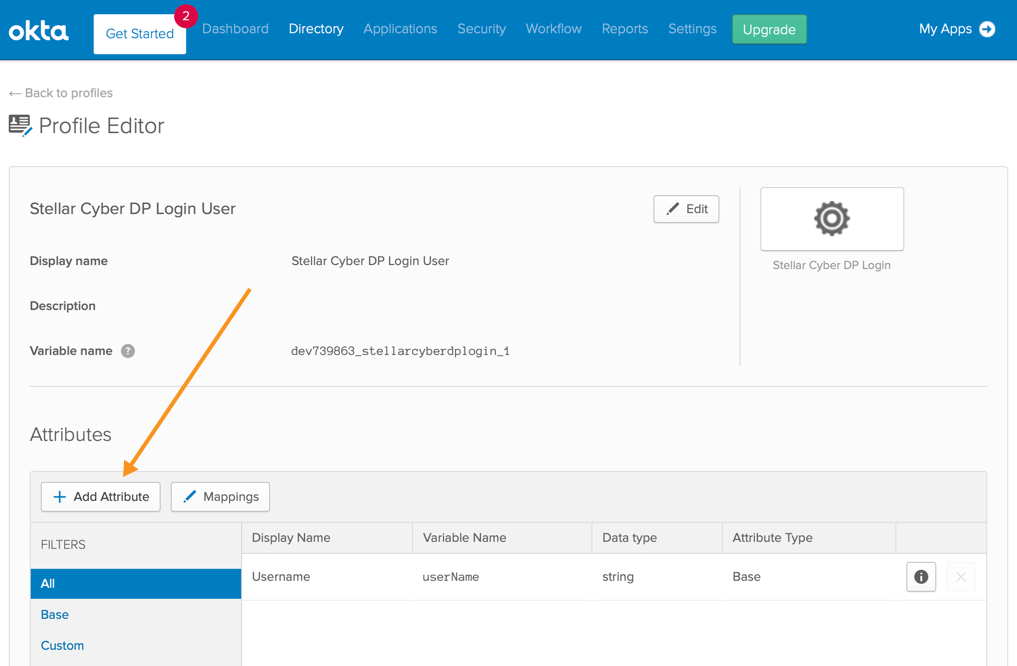This screenshot has width=1017, height=666.
Task: Select the All filter
Action: pos(136,584)
